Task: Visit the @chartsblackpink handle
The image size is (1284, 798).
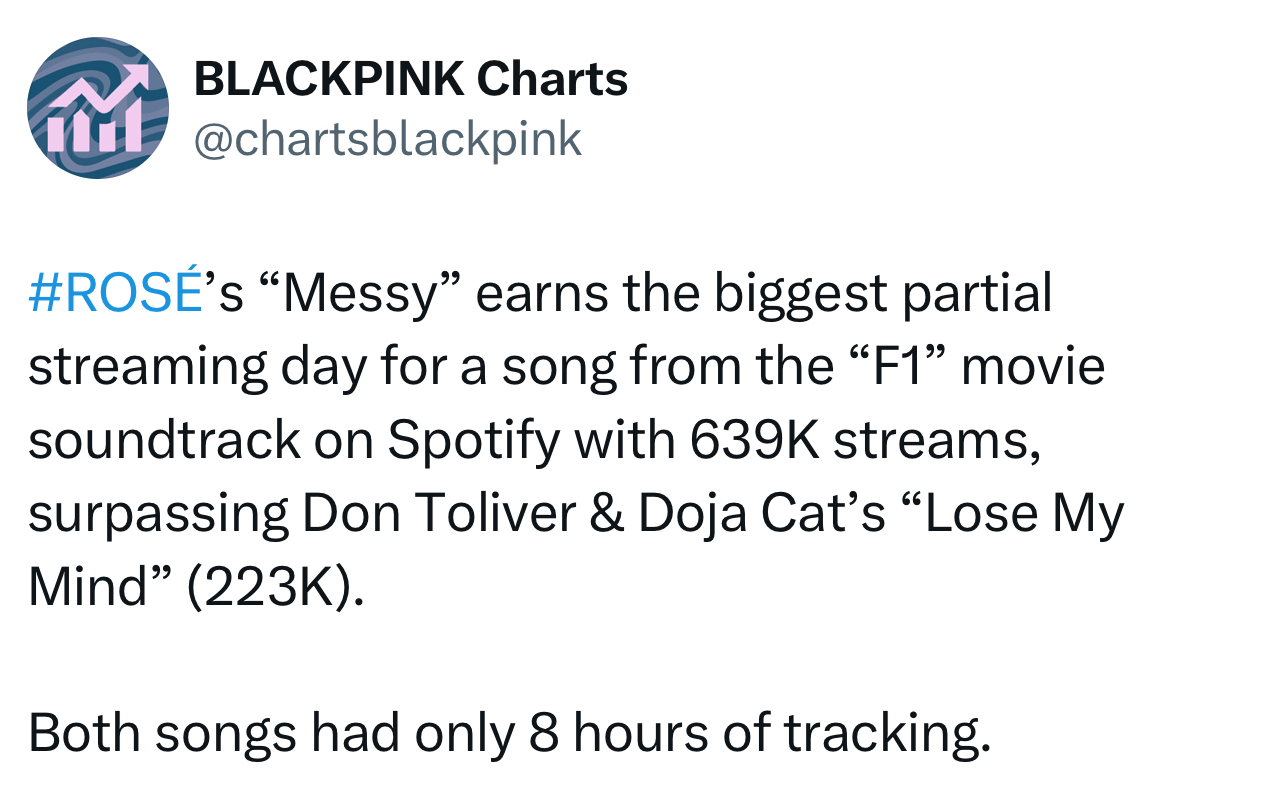Action: [x=386, y=140]
